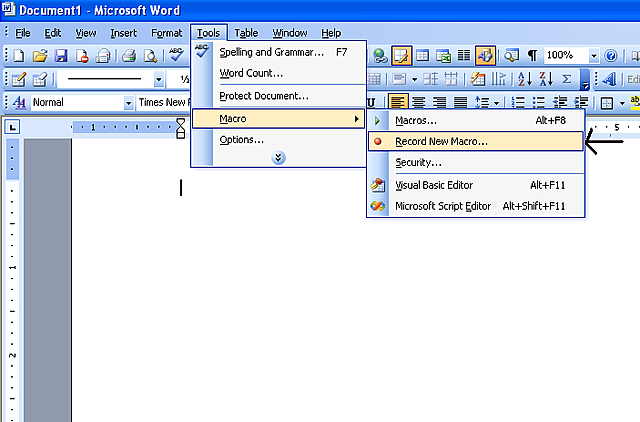Click the New Blank Document icon
The image size is (640, 422).
pos(18,56)
